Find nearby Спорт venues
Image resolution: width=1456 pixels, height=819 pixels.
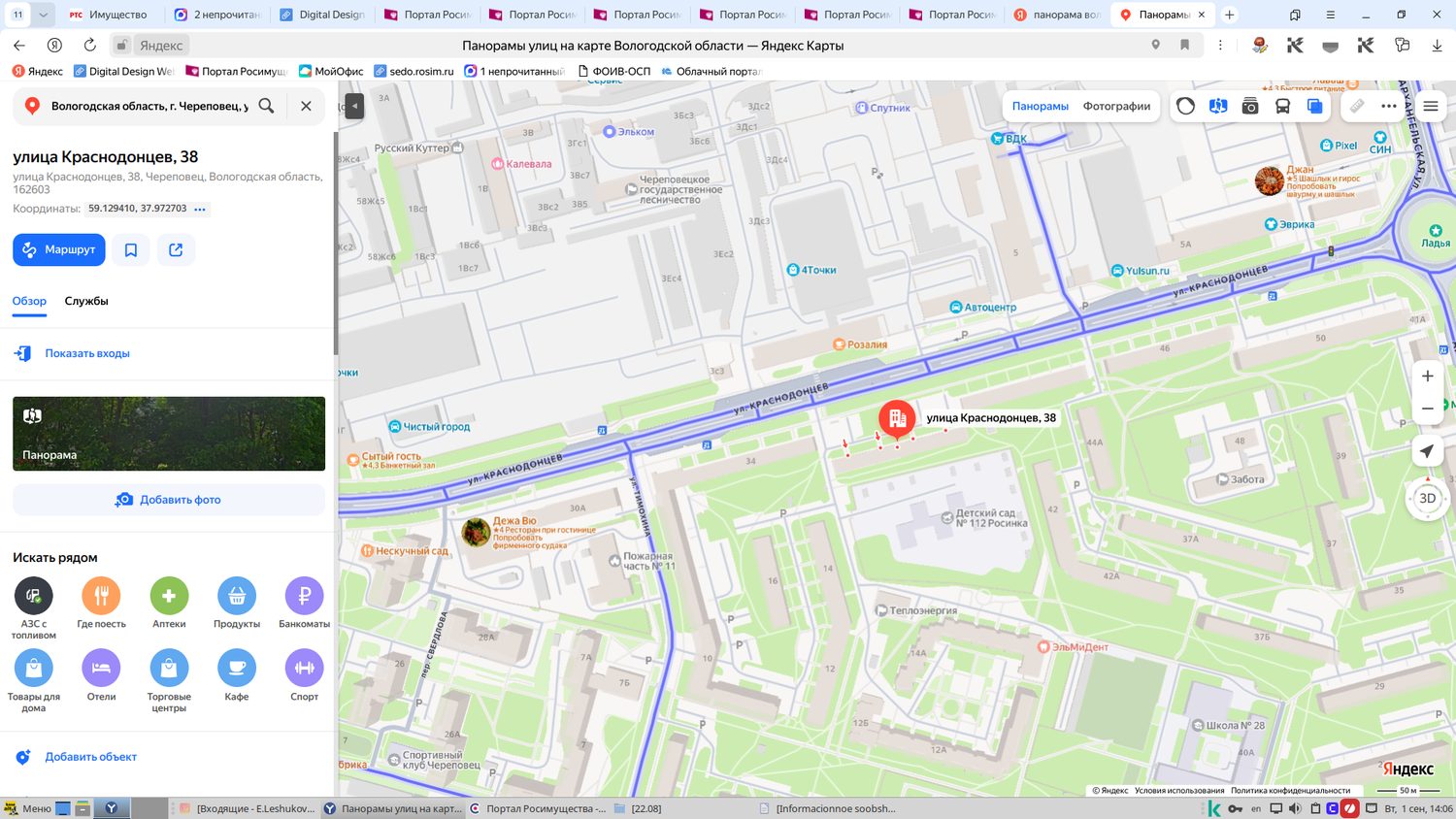(304, 675)
